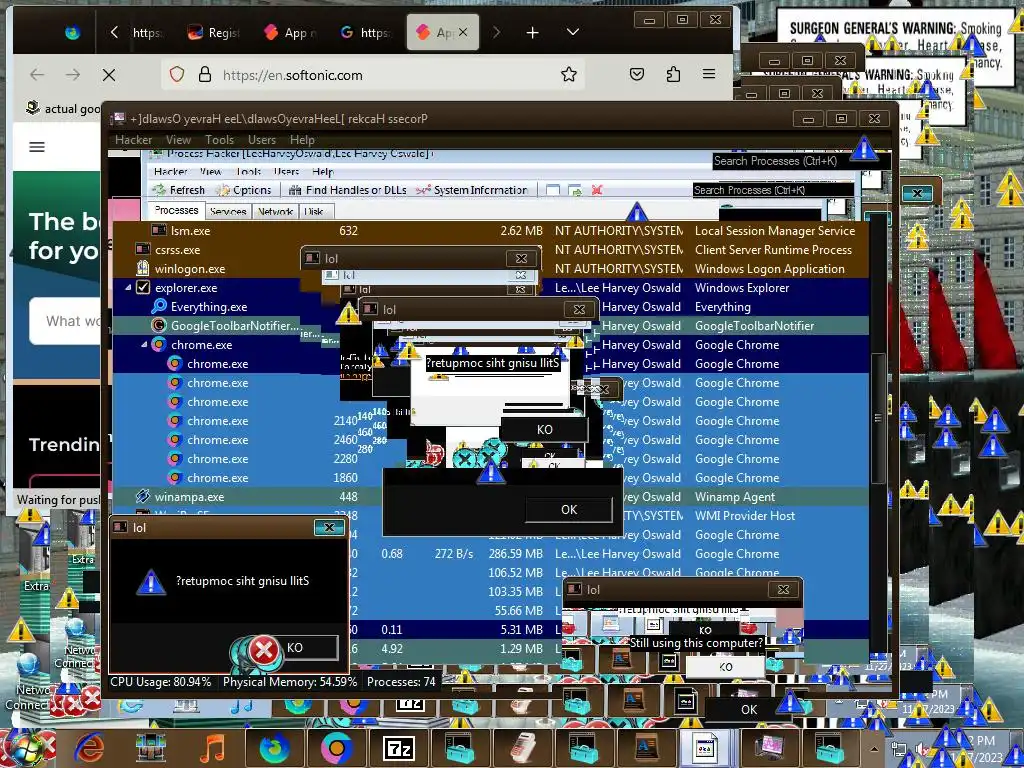Viewport: 1024px width, 768px height.
Task: Select Everything.exe magnifier icon
Action: tap(159, 306)
